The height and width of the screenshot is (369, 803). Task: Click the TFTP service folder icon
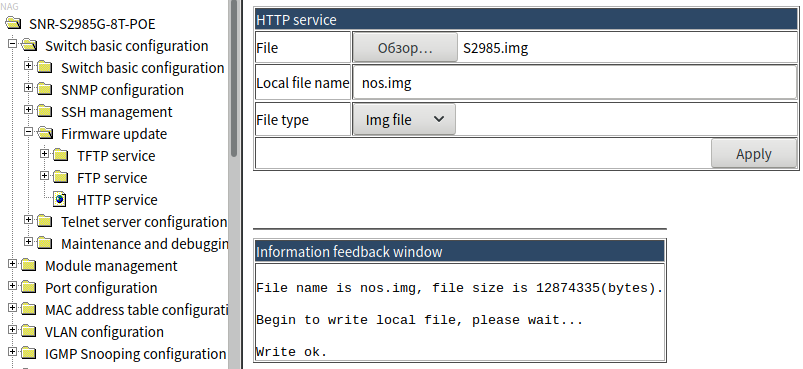pyautogui.click(x=61, y=156)
